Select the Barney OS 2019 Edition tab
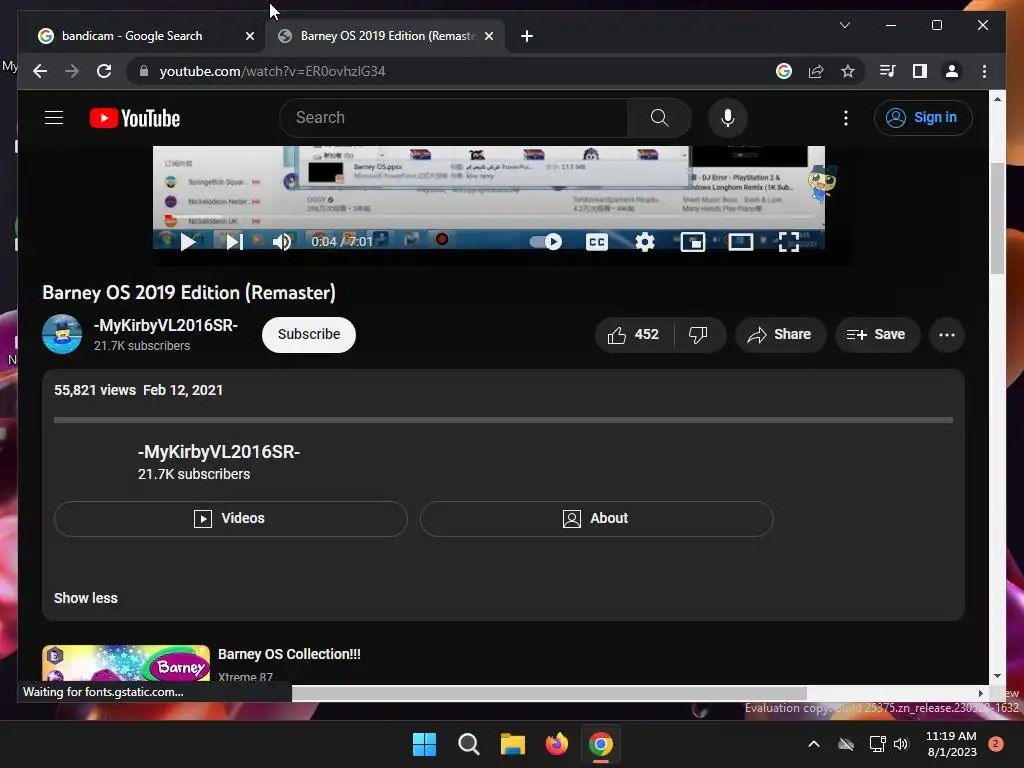1024x768 pixels. coord(387,36)
